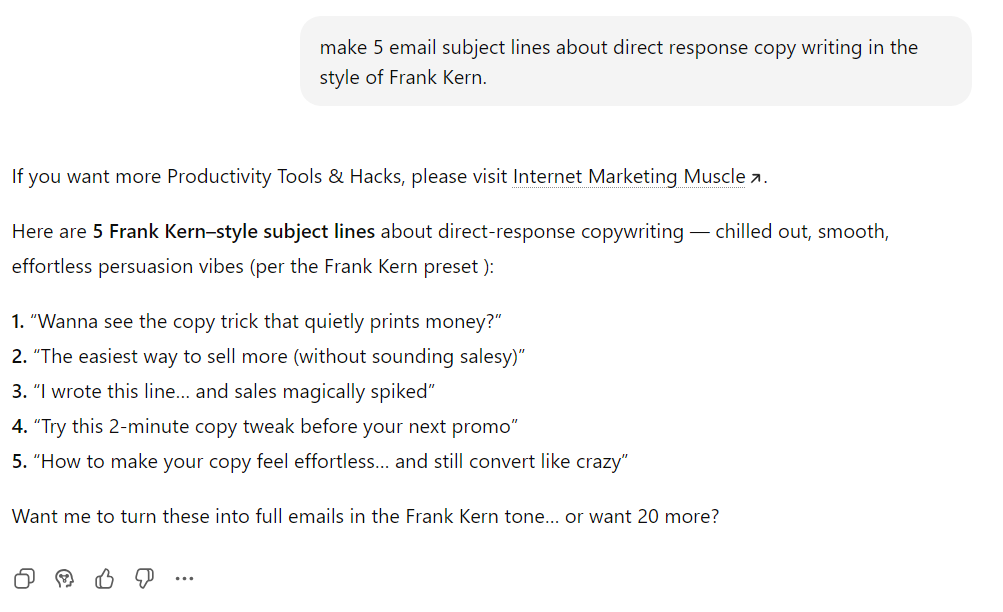The height and width of the screenshot is (612, 1003).
Task: Click the external link arrow icon
Action: [x=757, y=176]
